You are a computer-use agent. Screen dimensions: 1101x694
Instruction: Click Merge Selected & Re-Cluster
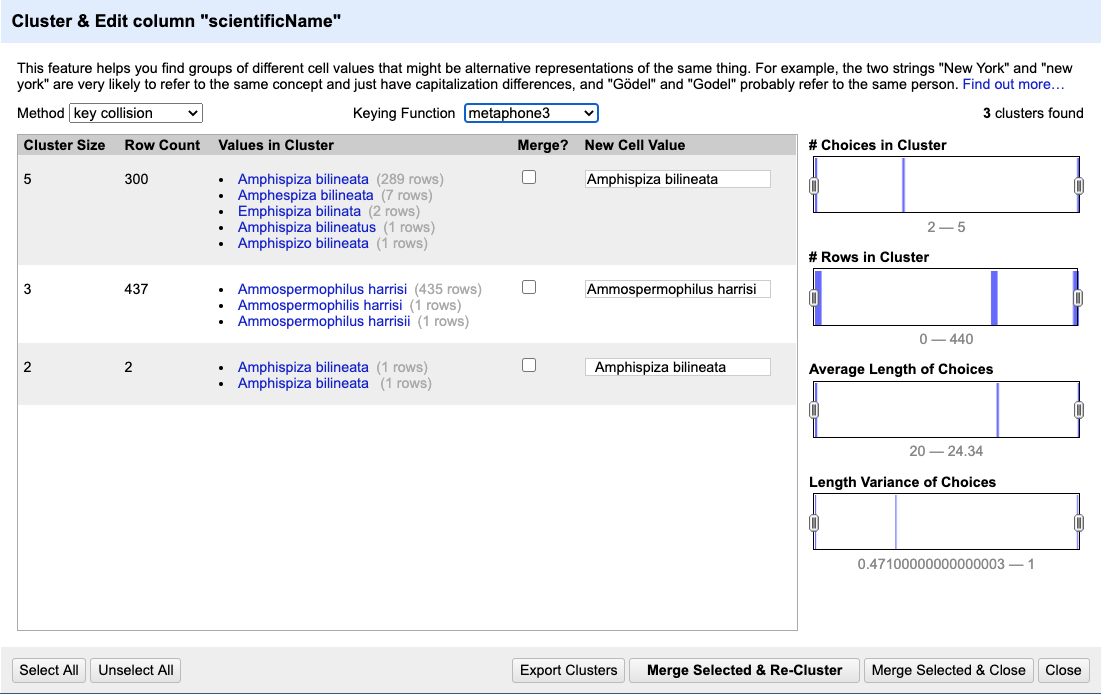click(744, 670)
